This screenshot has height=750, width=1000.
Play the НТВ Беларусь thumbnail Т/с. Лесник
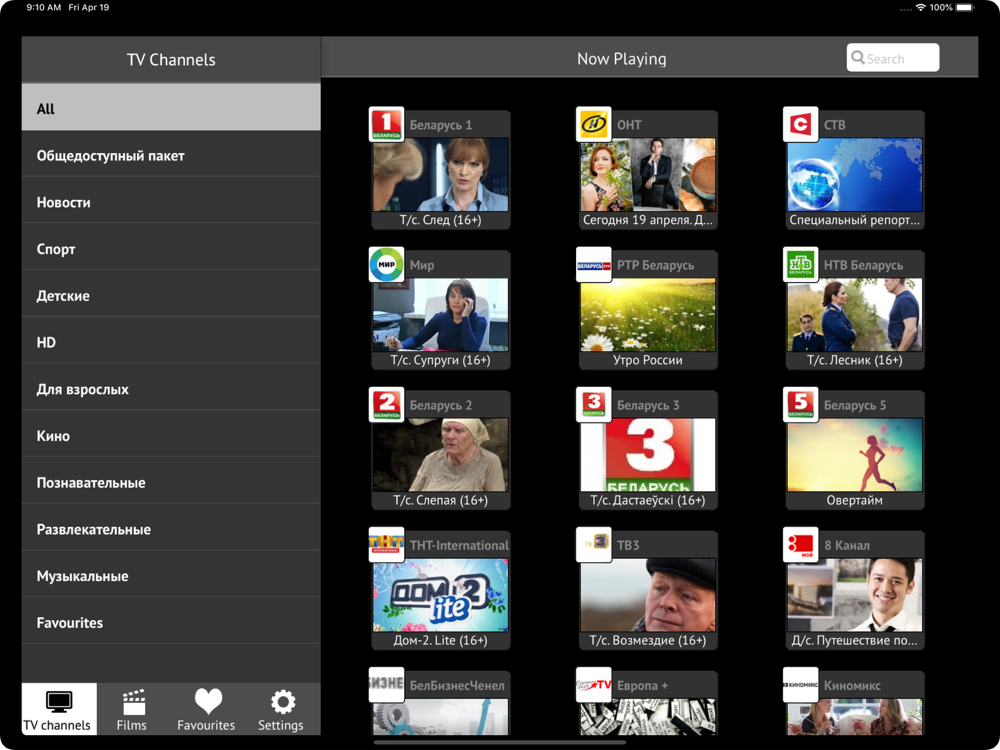pos(855,315)
